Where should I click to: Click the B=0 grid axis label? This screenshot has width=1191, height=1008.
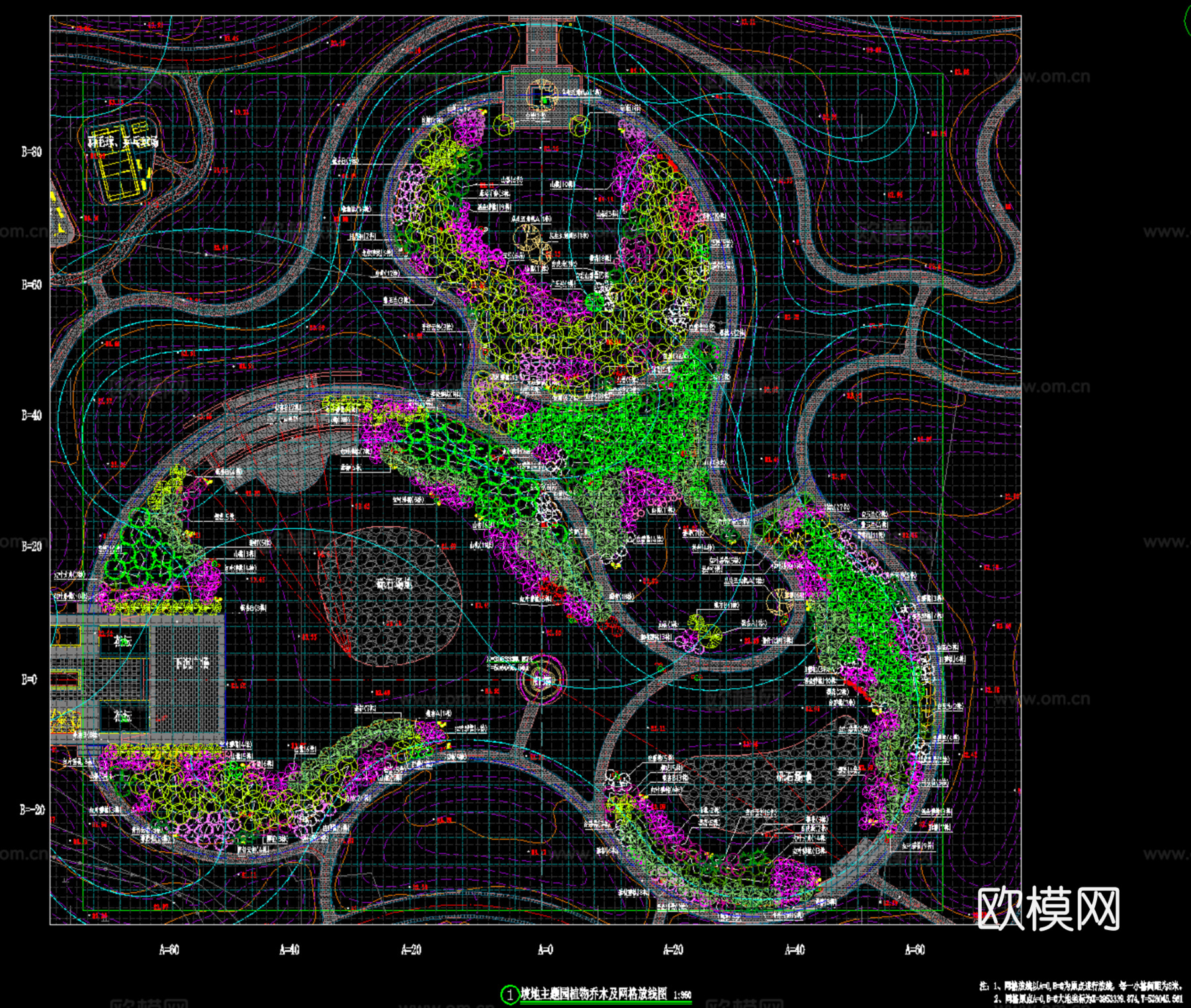(29, 679)
